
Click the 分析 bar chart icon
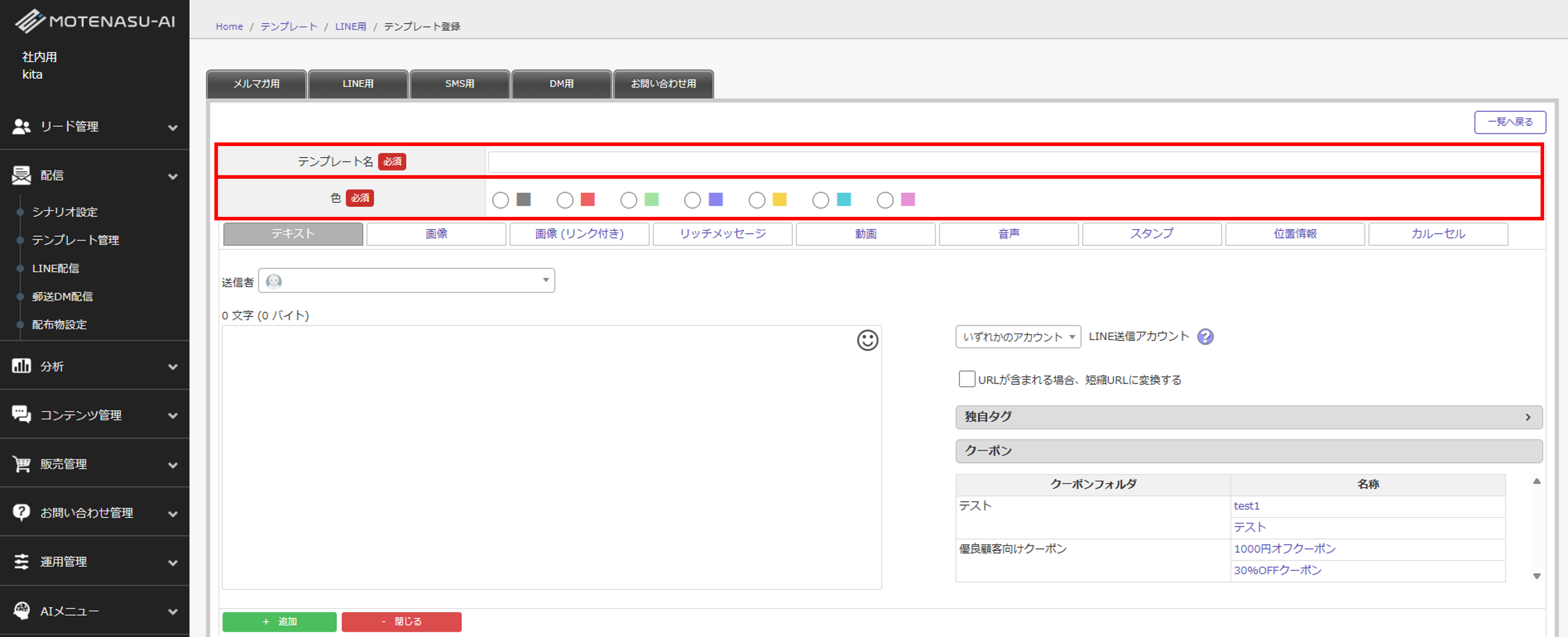[21, 366]
